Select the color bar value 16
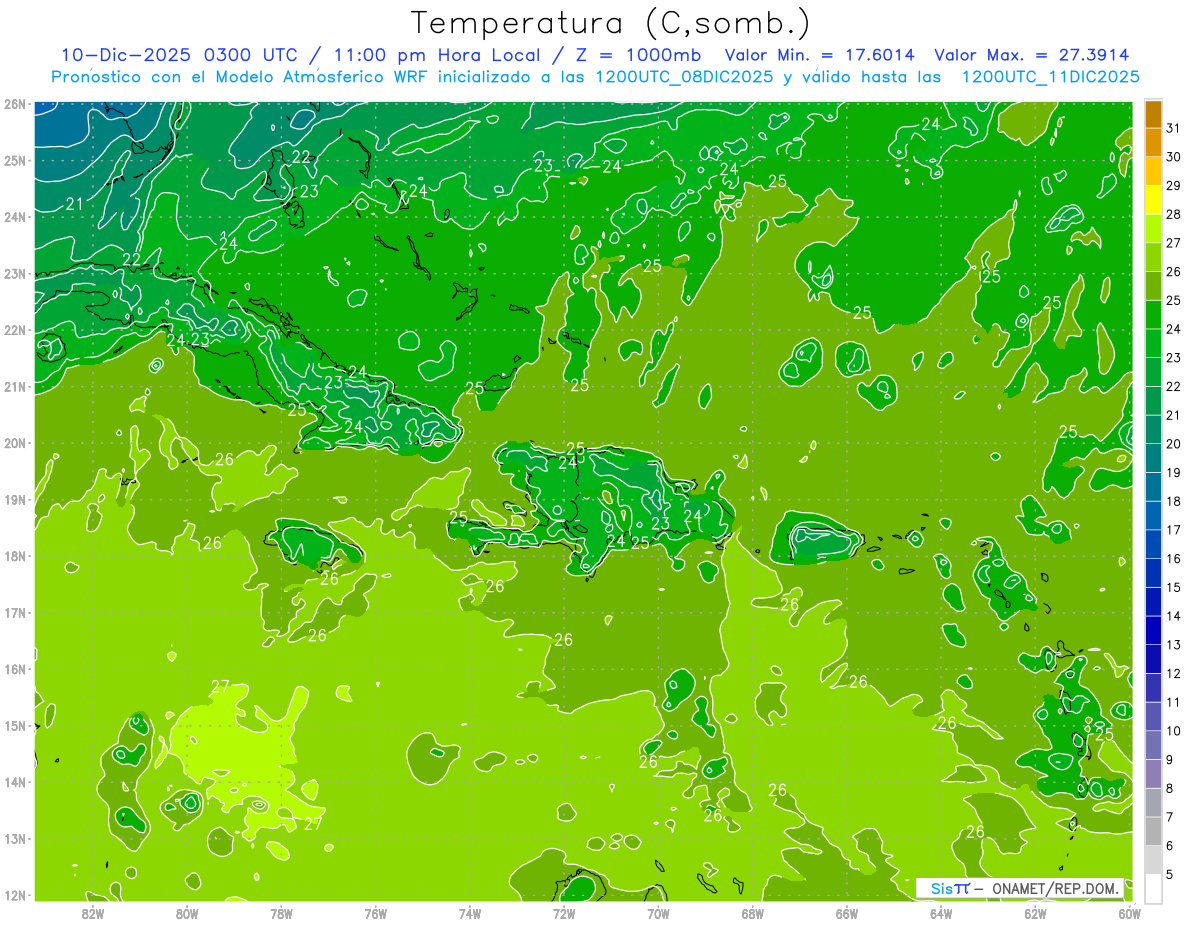The height and width of the screenshot is (927, 1200). tap(1174, 559)
